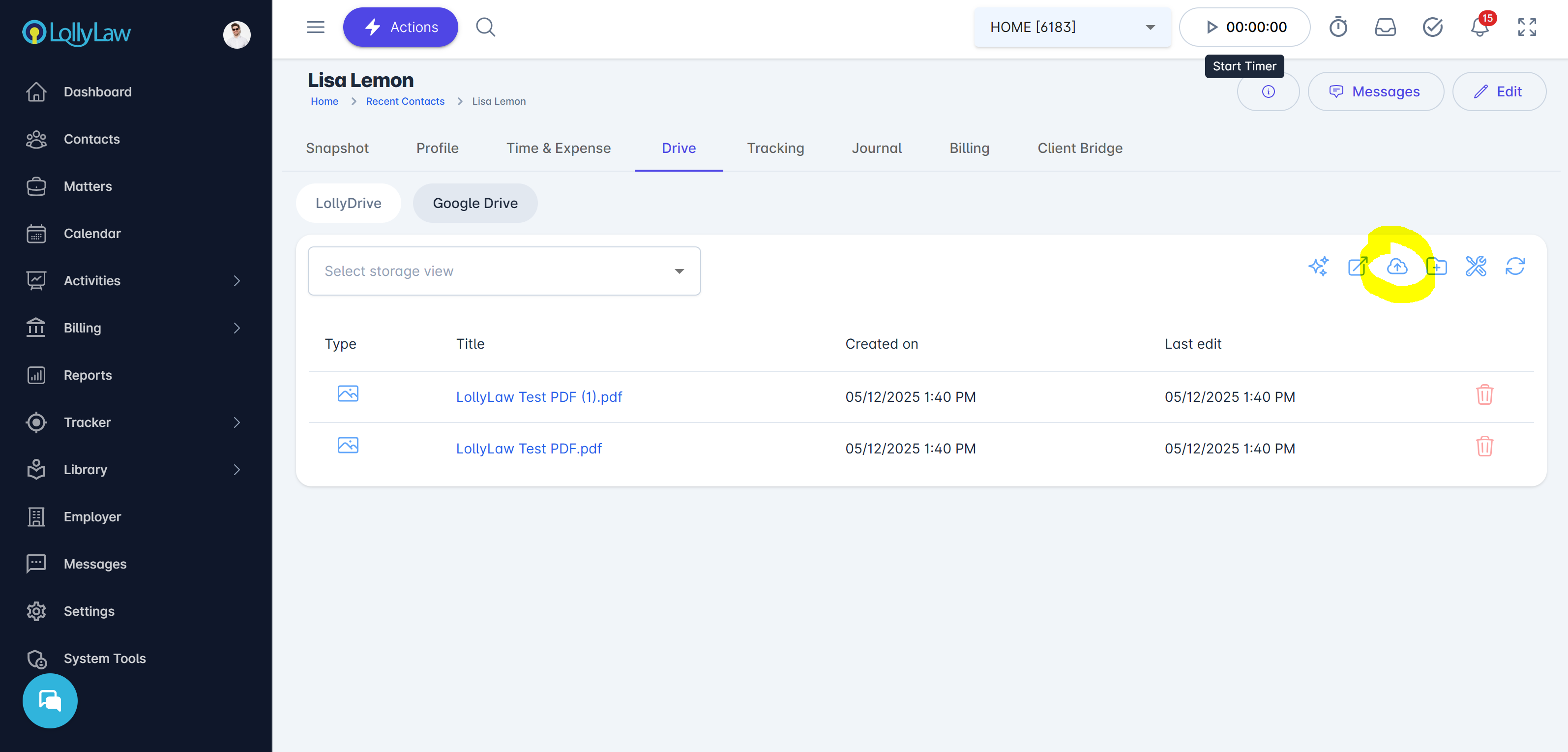1568x752 pixels.
Task: Select the Google Drive option
Action: tap(475, 204)
